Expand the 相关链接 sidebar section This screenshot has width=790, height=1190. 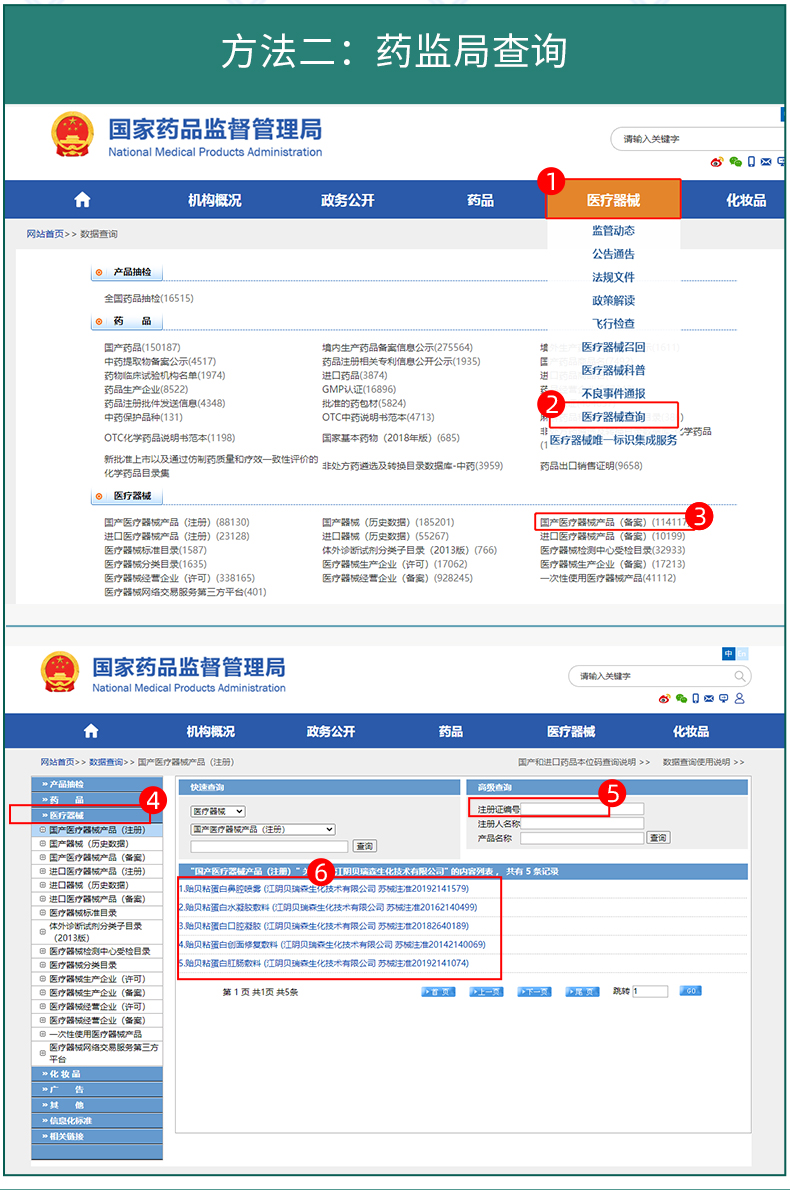[97, 1136]
